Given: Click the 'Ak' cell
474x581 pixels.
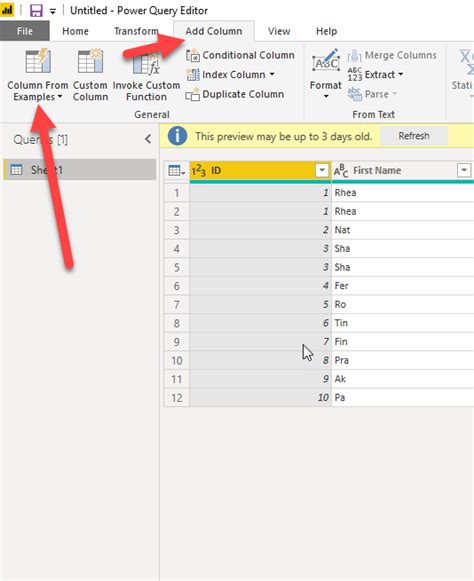Looking at the screenshot, I should tap(402, 379).
